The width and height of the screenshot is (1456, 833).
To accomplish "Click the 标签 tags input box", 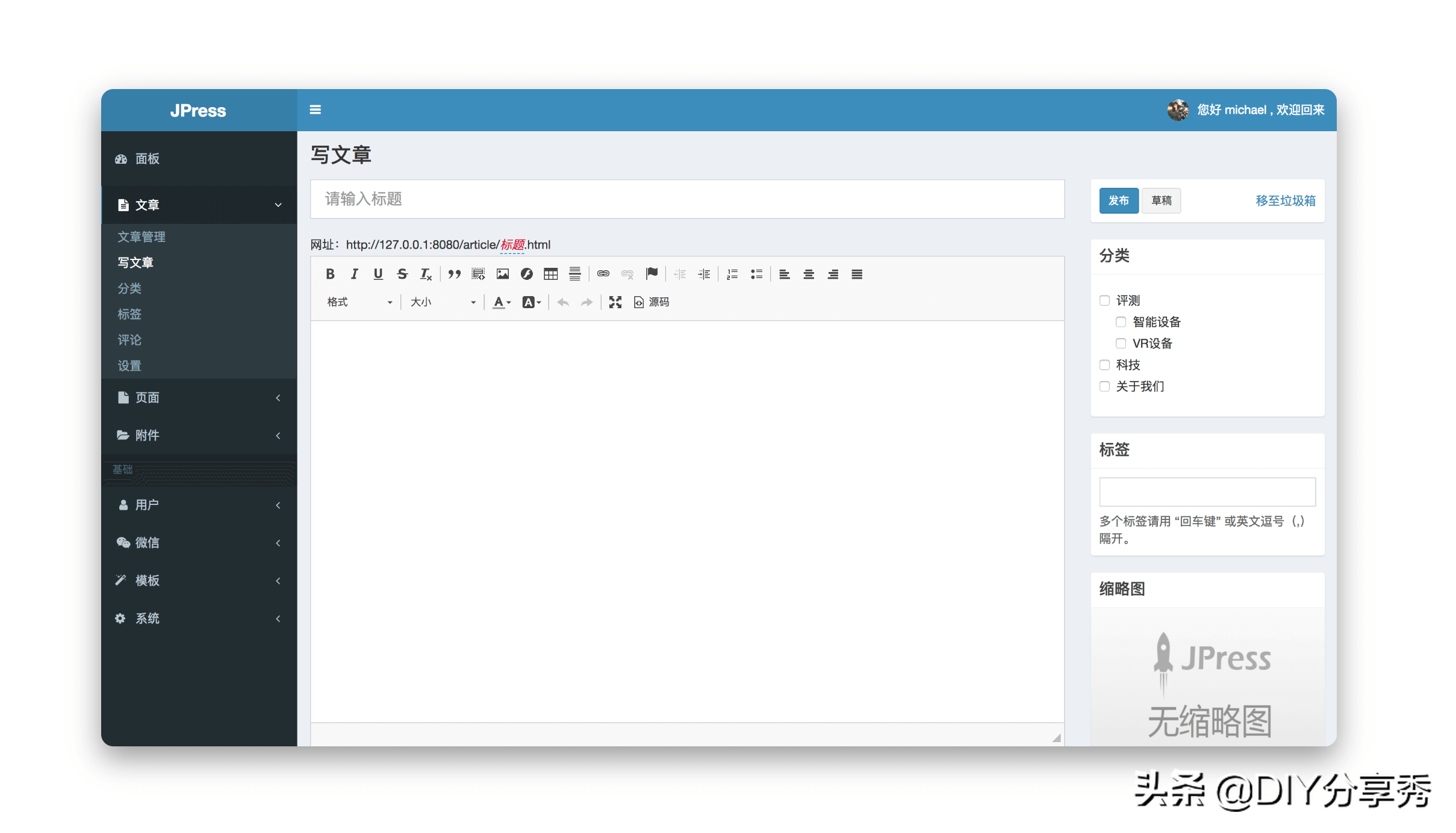I will pyautogui.click(x=1207, y=492).
